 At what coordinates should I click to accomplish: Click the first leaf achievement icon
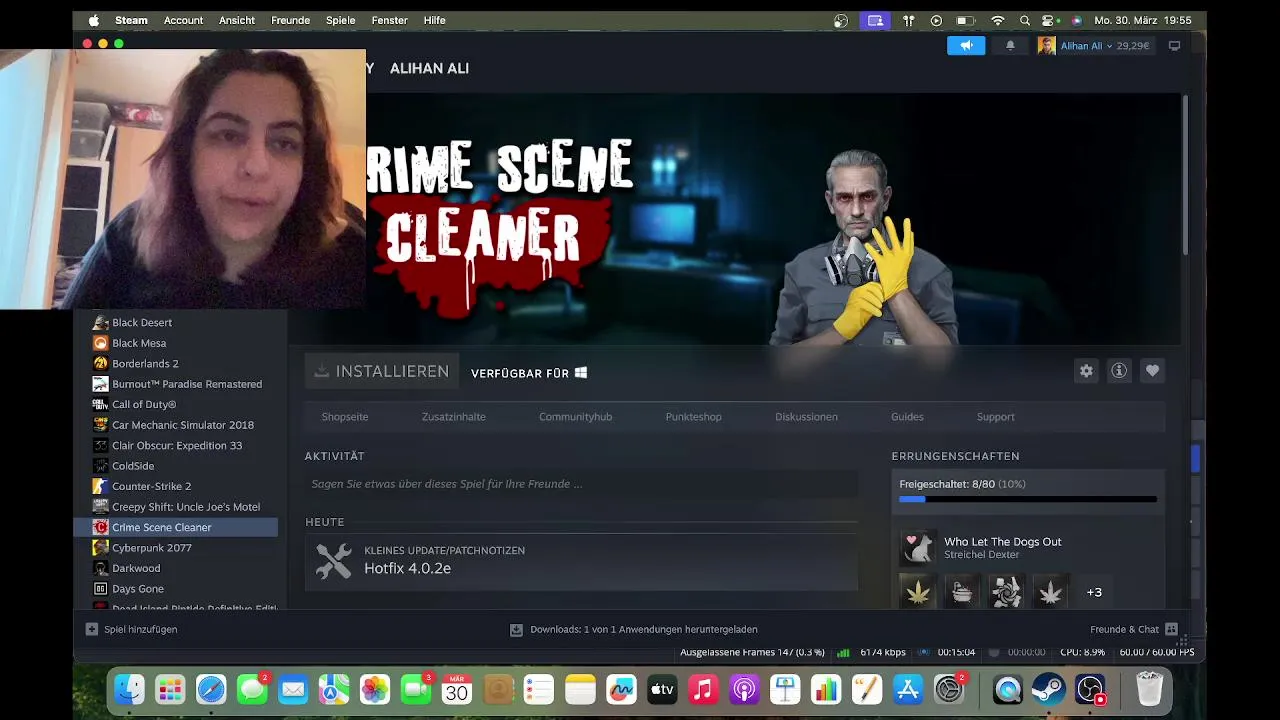click(917, 592)
